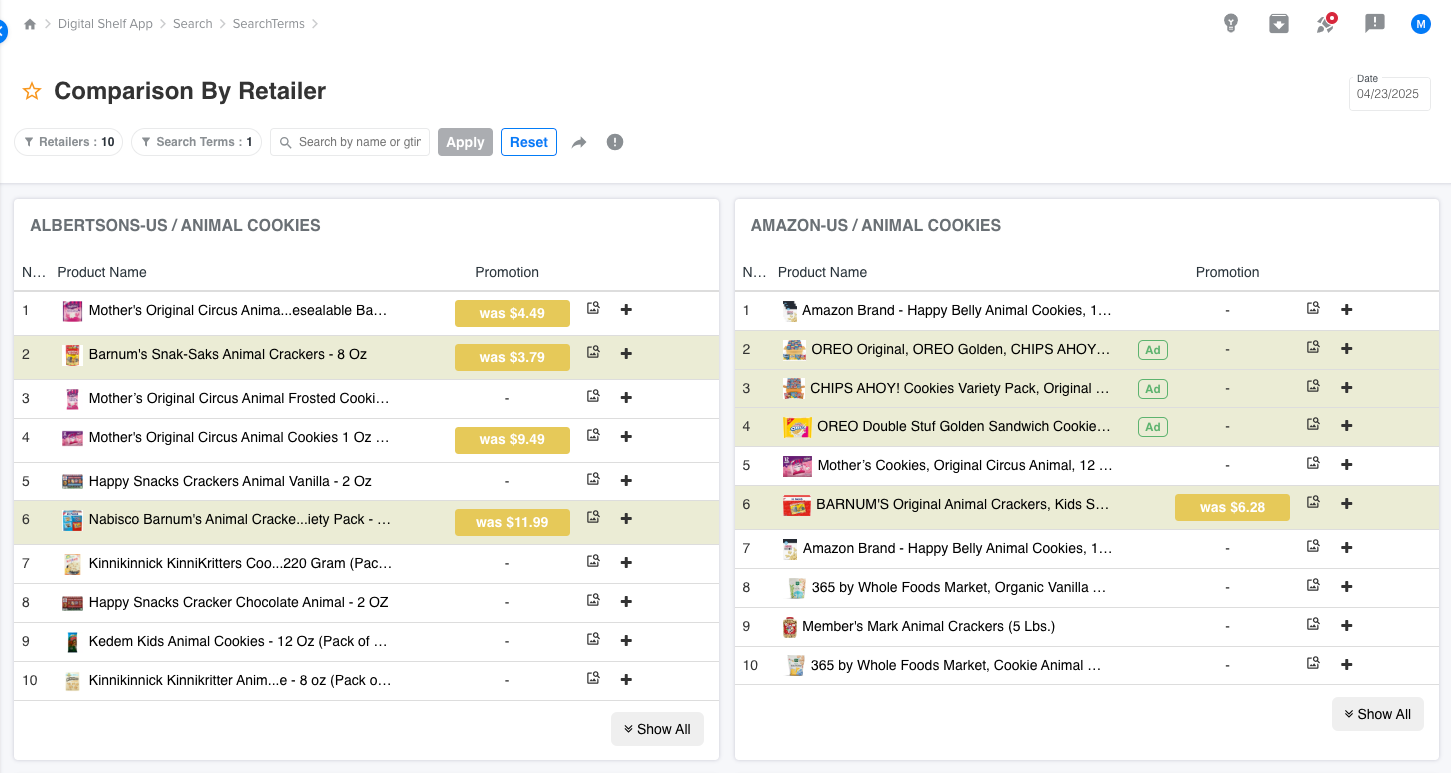
Task: Click plus icon for 365 Cookie Animal row
Action: click(x=1347, y=665)
